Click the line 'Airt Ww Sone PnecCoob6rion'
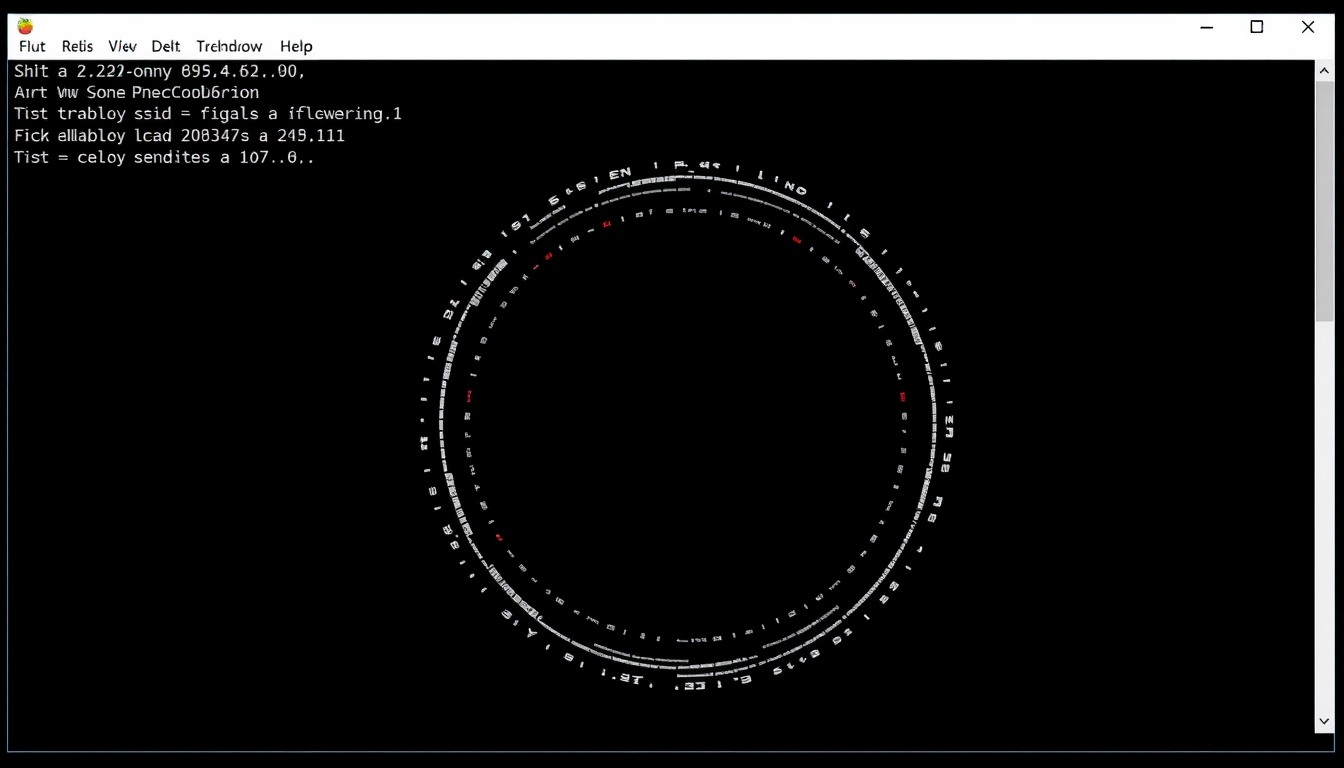The width and height of the screenshot is (1344, 768). pos(136,93)
